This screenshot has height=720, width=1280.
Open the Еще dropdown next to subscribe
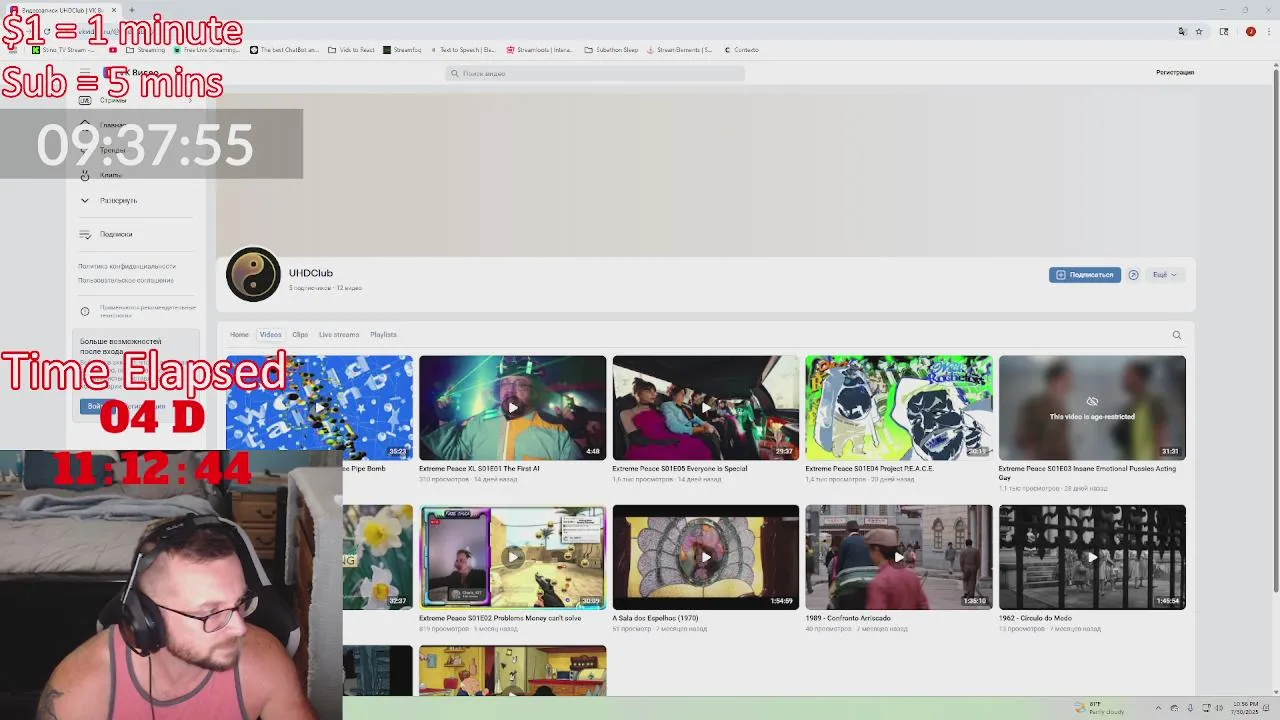click(x=1164, y=275)
